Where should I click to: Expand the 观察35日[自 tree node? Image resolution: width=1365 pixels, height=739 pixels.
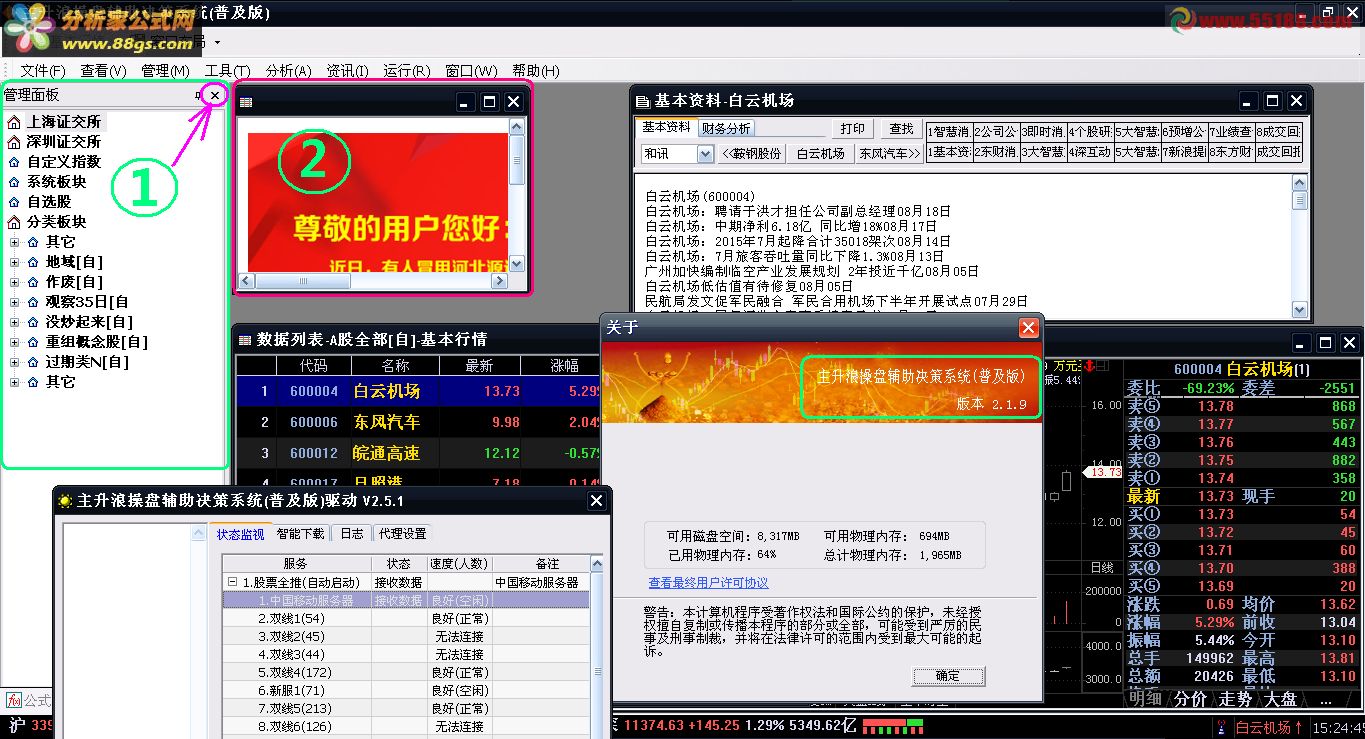tap(14, 302)
